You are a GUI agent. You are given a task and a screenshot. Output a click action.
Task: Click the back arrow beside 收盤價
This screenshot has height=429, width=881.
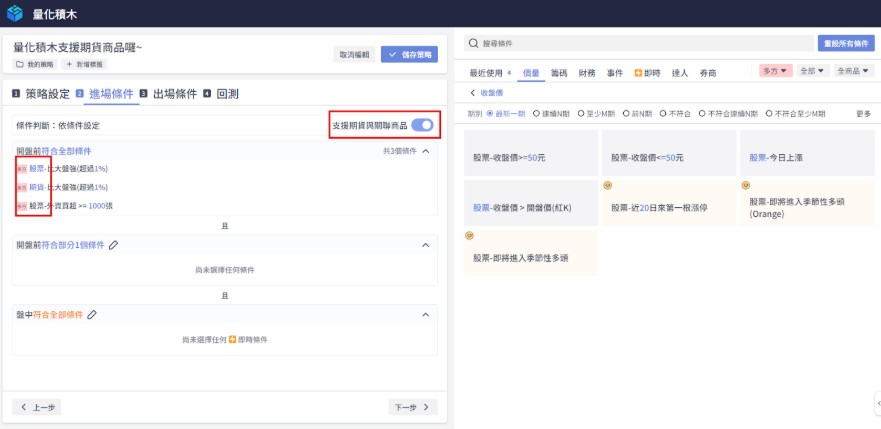(472, 92)
